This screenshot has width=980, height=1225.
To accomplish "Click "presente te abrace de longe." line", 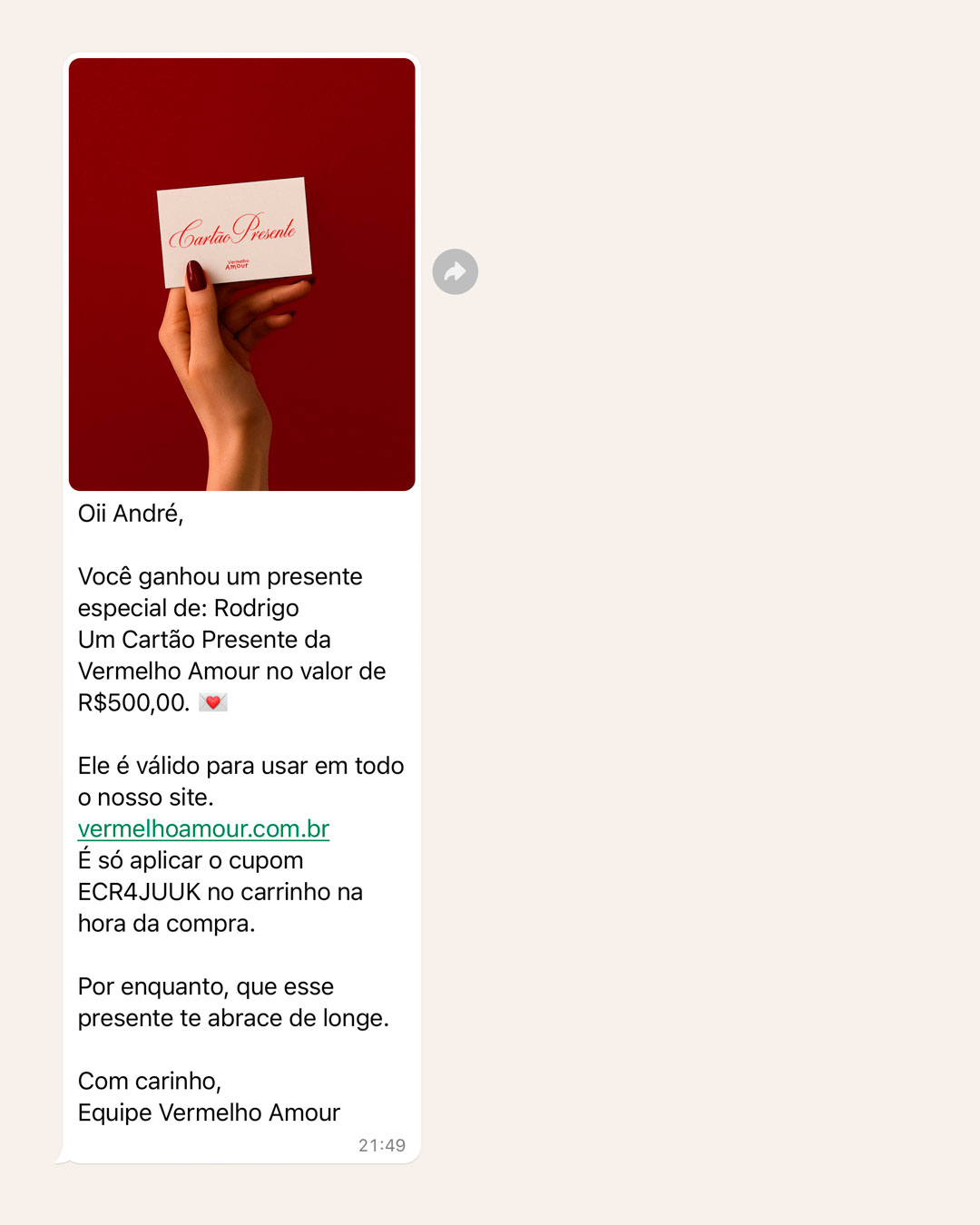I will [x=233, y=1018].
